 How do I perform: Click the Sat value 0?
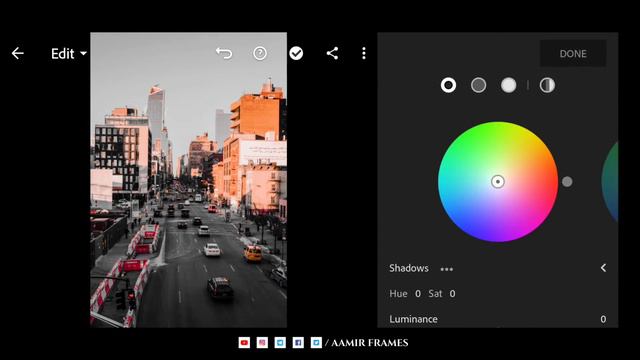(x=452, y=293)
